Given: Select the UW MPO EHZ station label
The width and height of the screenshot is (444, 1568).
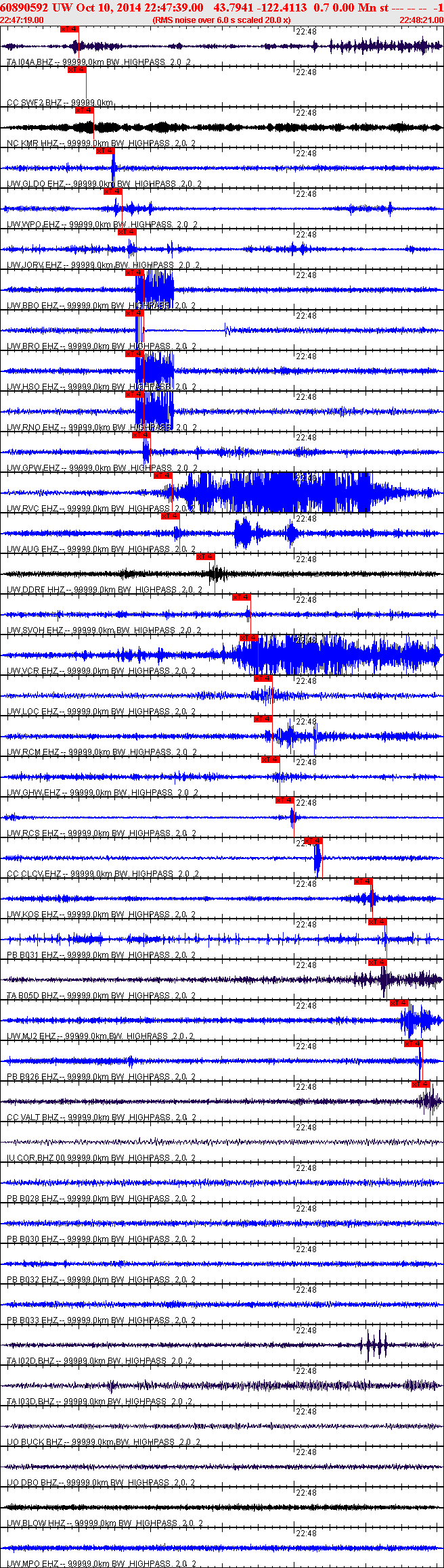Looking at the screenshot, I should pyautogui.click(x=32, y=1564).
